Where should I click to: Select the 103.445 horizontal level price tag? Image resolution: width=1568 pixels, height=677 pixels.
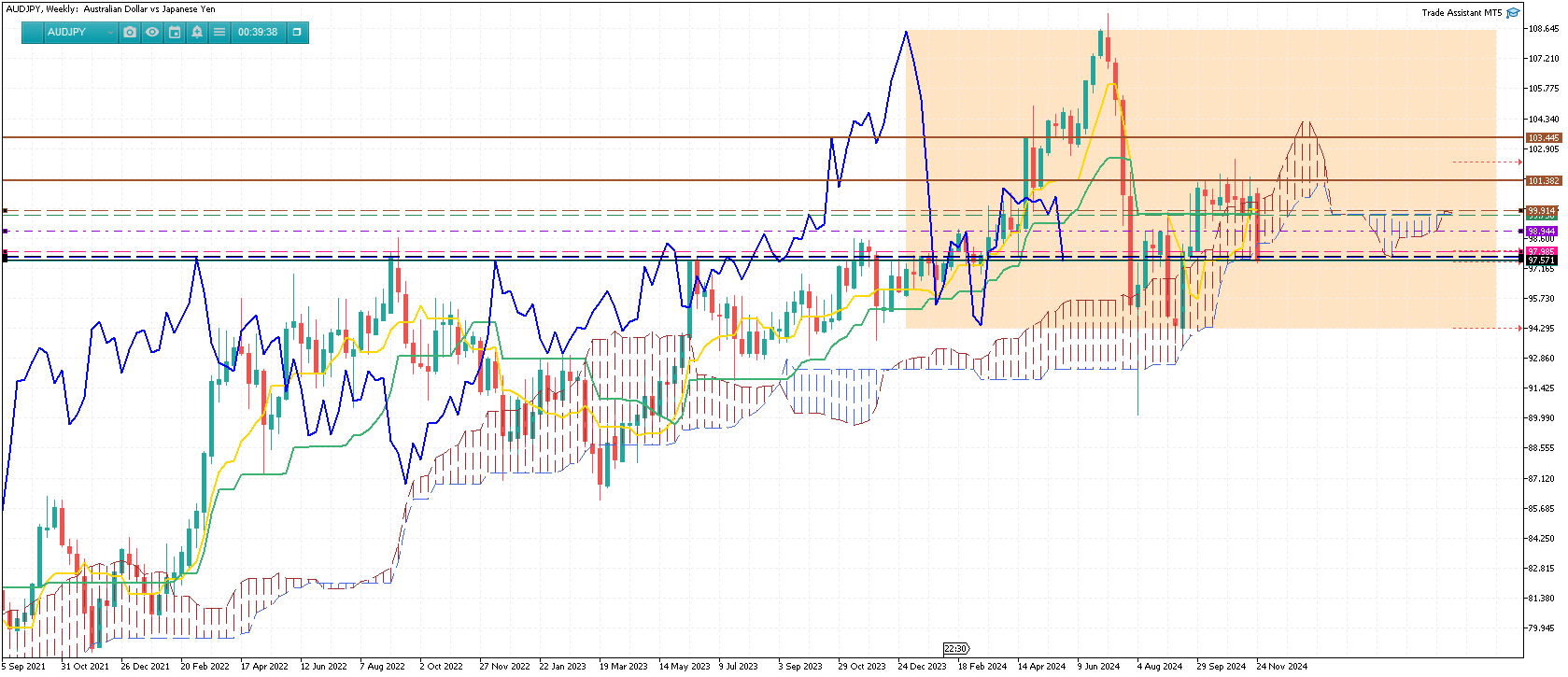tap(1543, 137)
